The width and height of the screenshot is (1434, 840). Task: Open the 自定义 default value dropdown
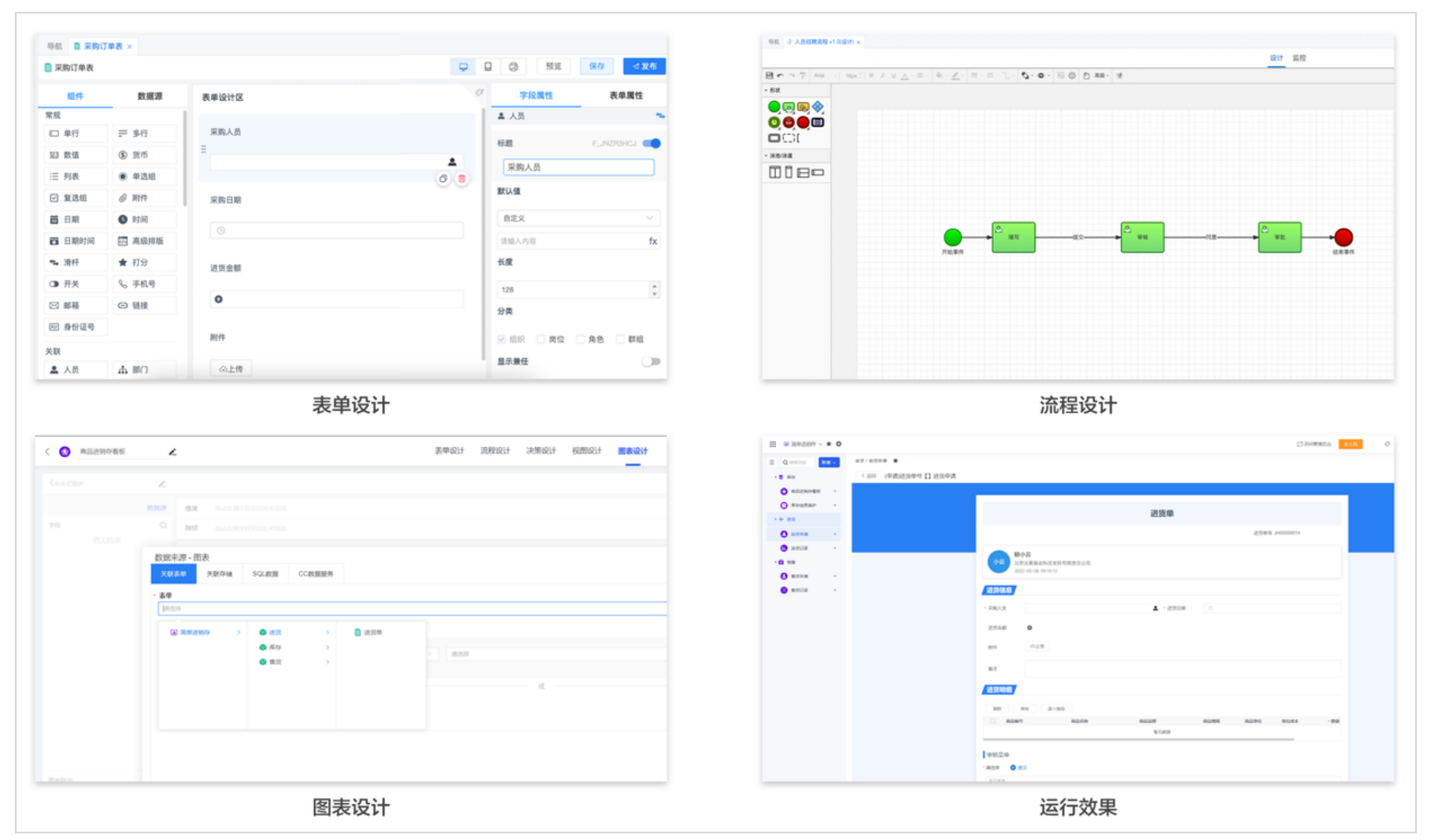point(578,218)
